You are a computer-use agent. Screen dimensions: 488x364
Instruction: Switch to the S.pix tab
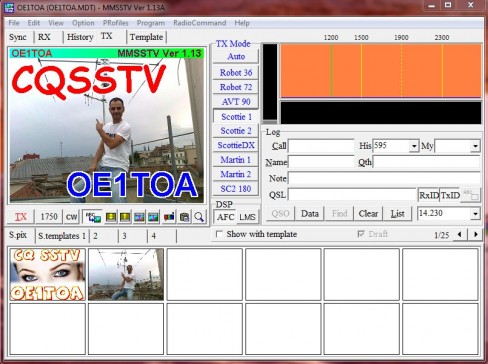[18, 235]
